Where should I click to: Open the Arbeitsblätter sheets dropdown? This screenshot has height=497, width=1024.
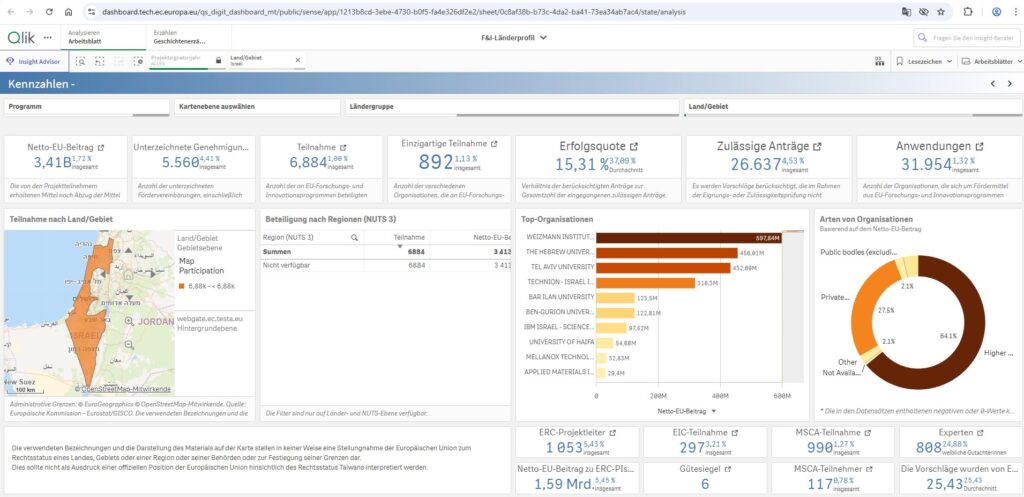tap(991, 61)
